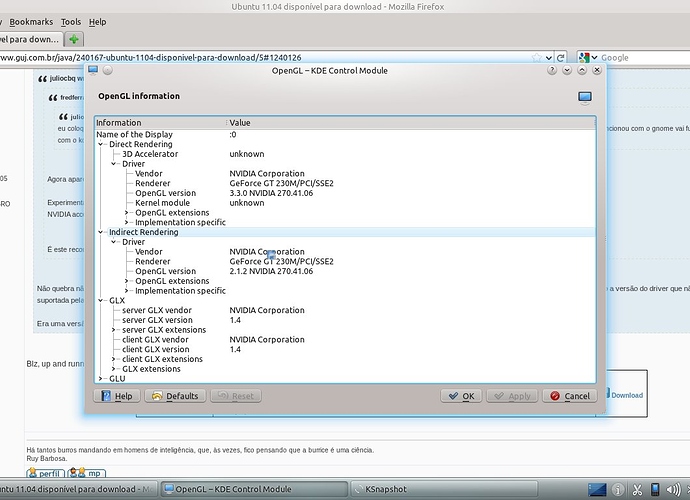This screenshot has width=690, height=500.
Task: Click the Help button in the dialog
Action: [117, 396]
